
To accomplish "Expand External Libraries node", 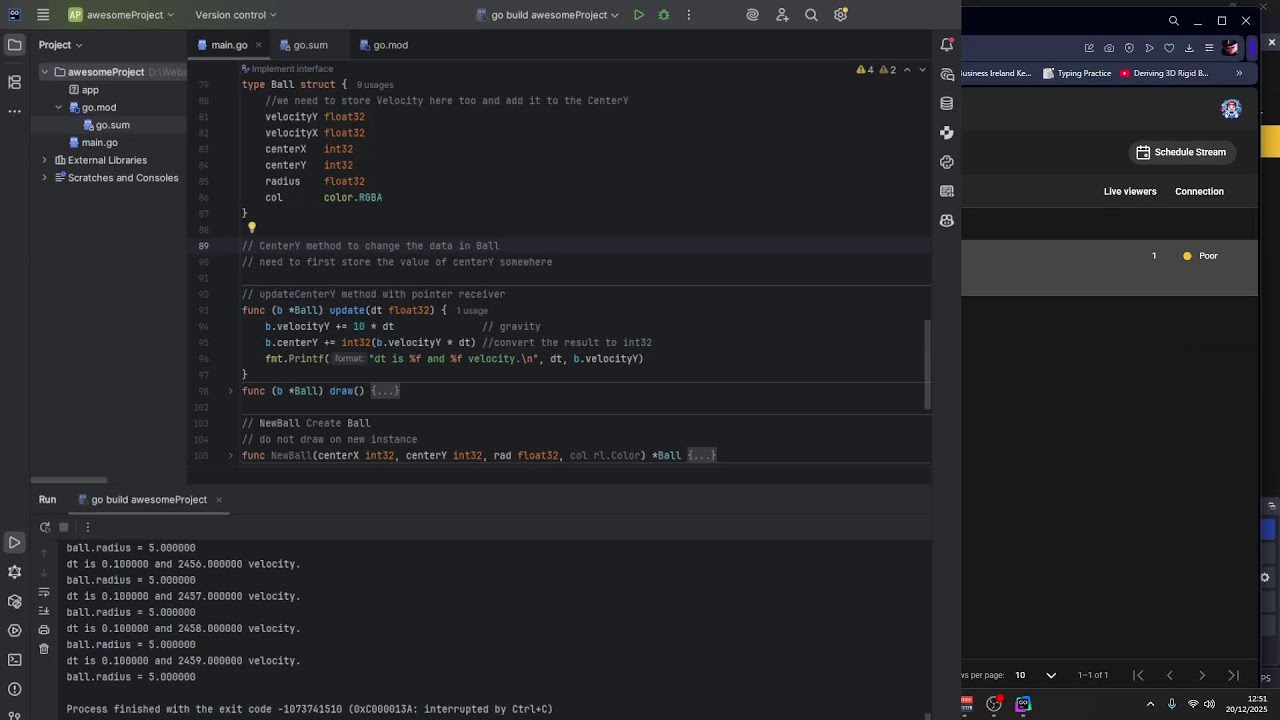I will click(x=44, y=160).
